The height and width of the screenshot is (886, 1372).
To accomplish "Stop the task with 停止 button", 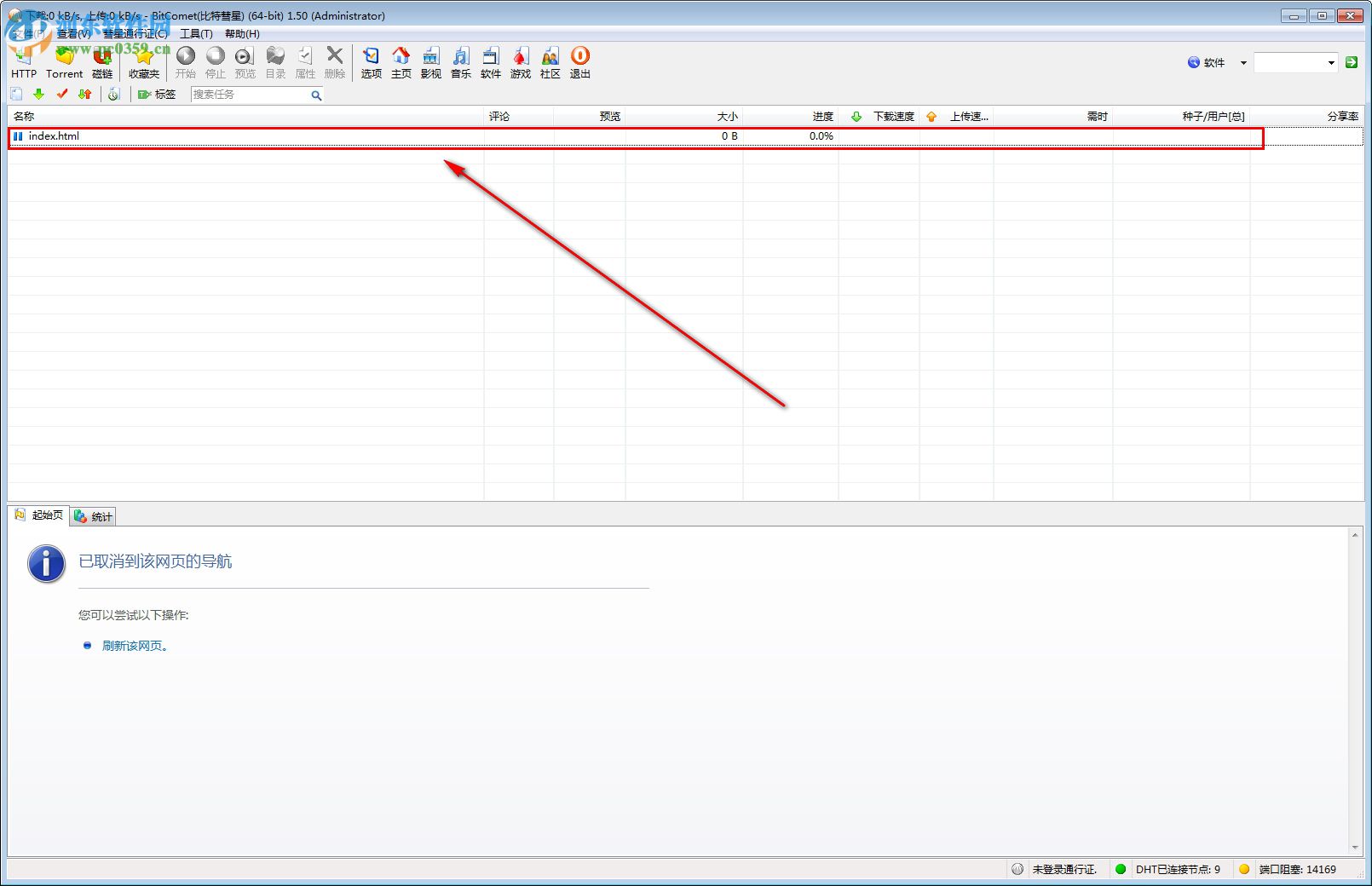I will point(216,62).
